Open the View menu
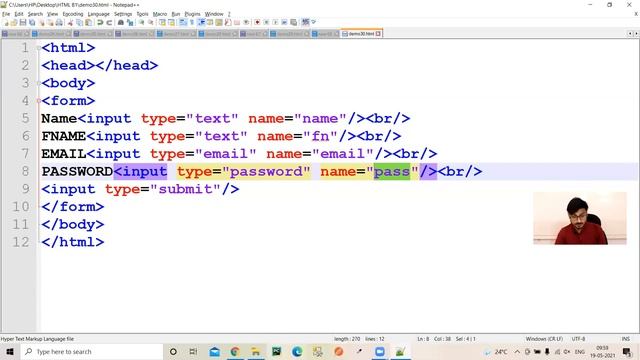640x360 pixels. pyautogui.click(x=52, y=14)
